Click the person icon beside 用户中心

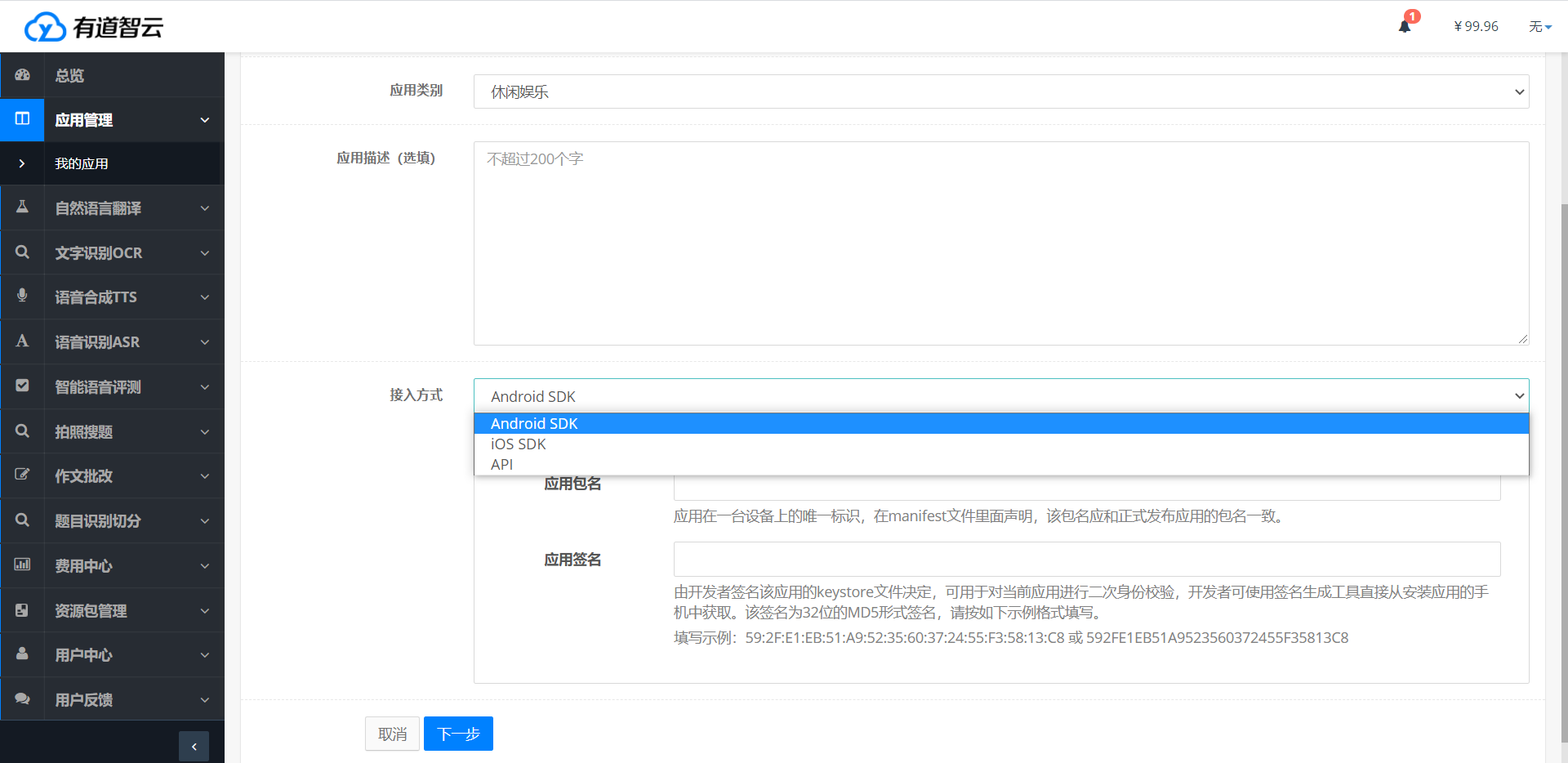coord(22,654)
